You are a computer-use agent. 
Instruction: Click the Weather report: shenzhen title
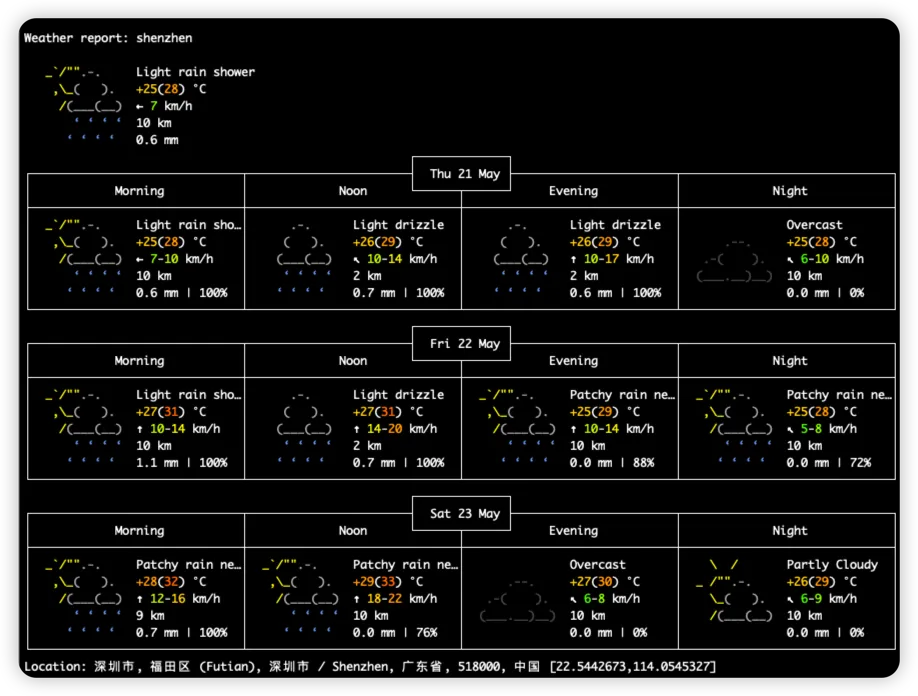click(x=108, y=38)
